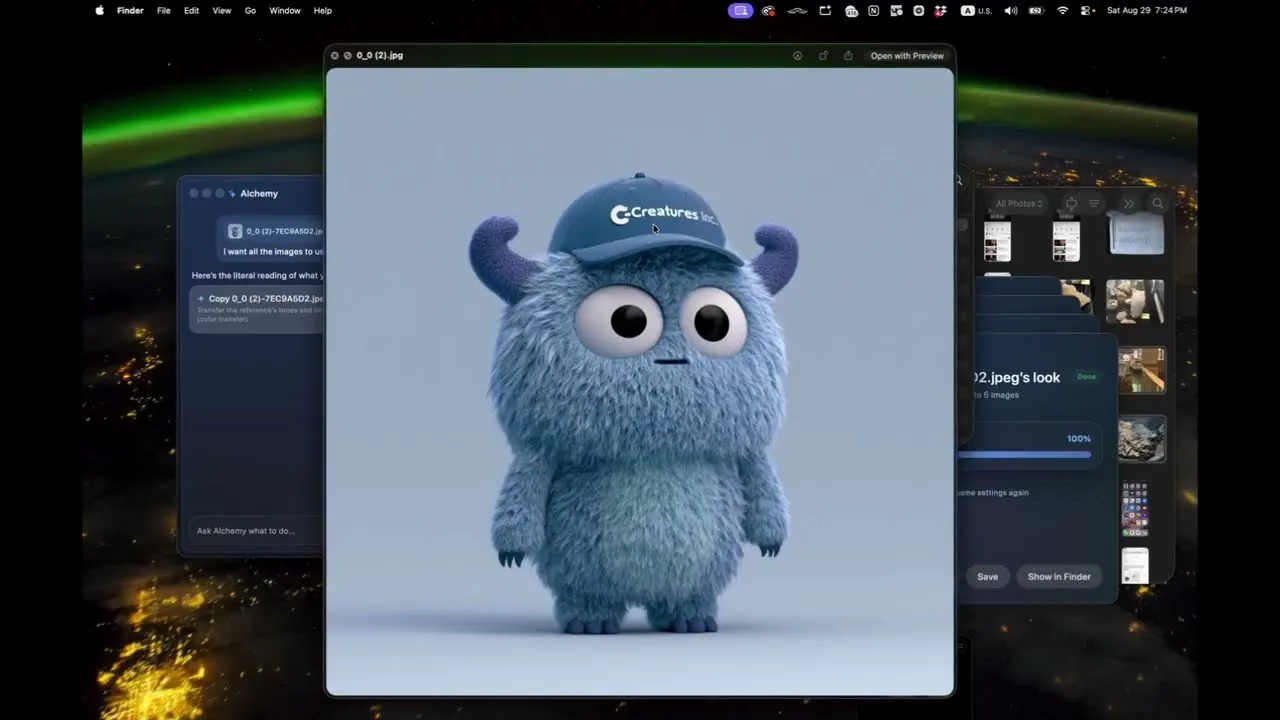1280x720 pixels.
Task: Check battery status in menu bar
Action: (x=1036, y=10)
